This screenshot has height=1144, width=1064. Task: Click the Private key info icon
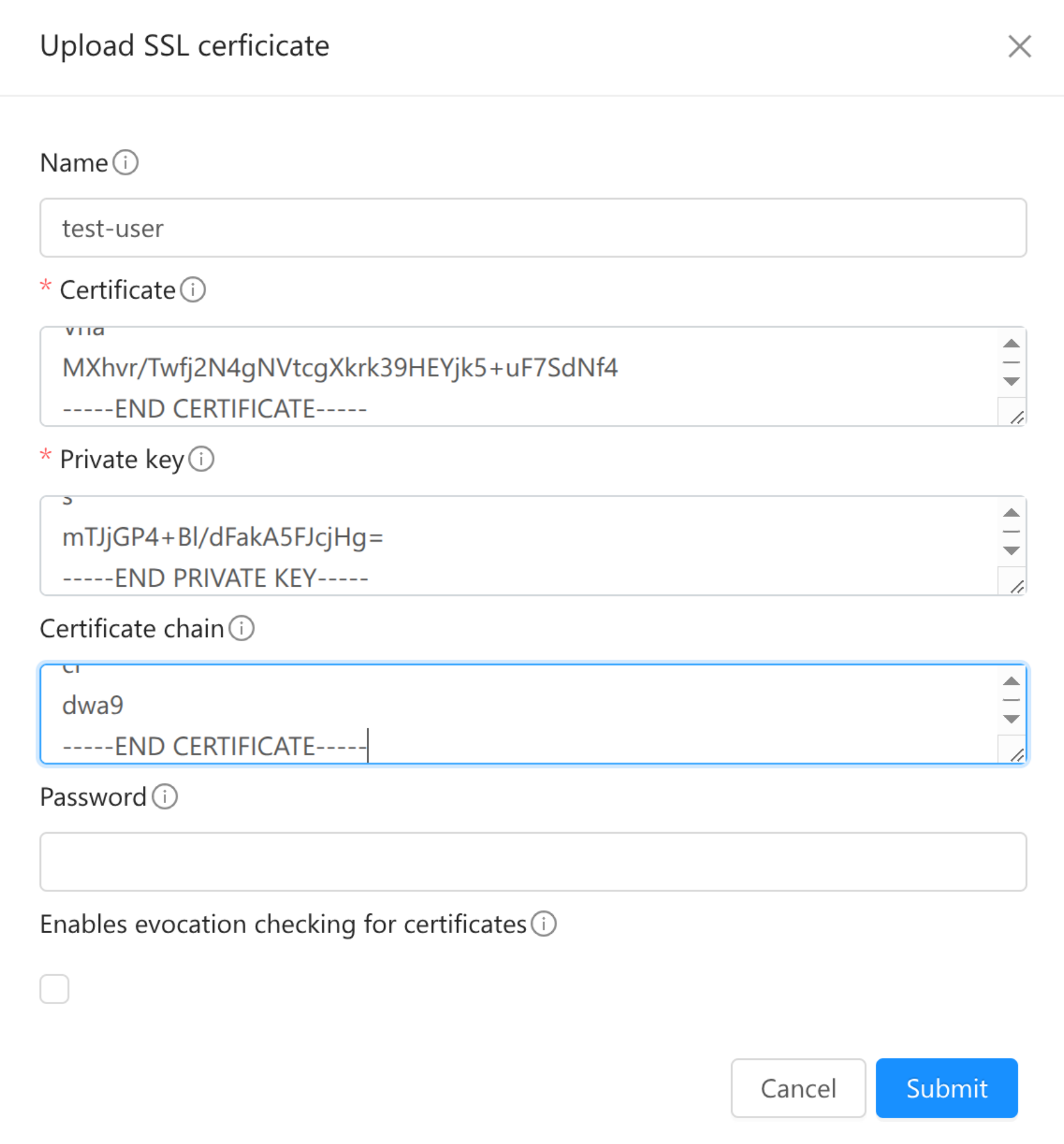202,459
